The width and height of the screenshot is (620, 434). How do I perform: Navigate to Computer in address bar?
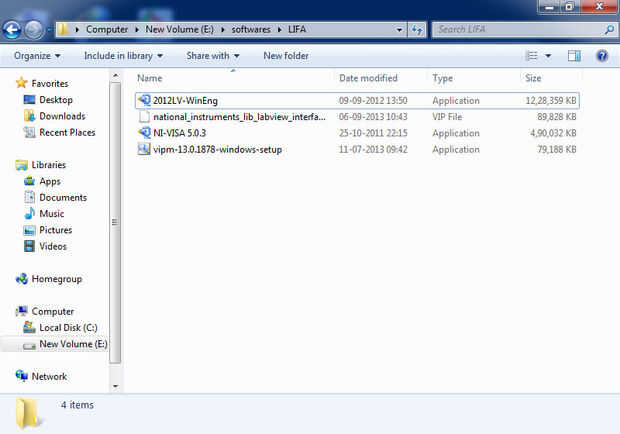click(x=107, y=30)
